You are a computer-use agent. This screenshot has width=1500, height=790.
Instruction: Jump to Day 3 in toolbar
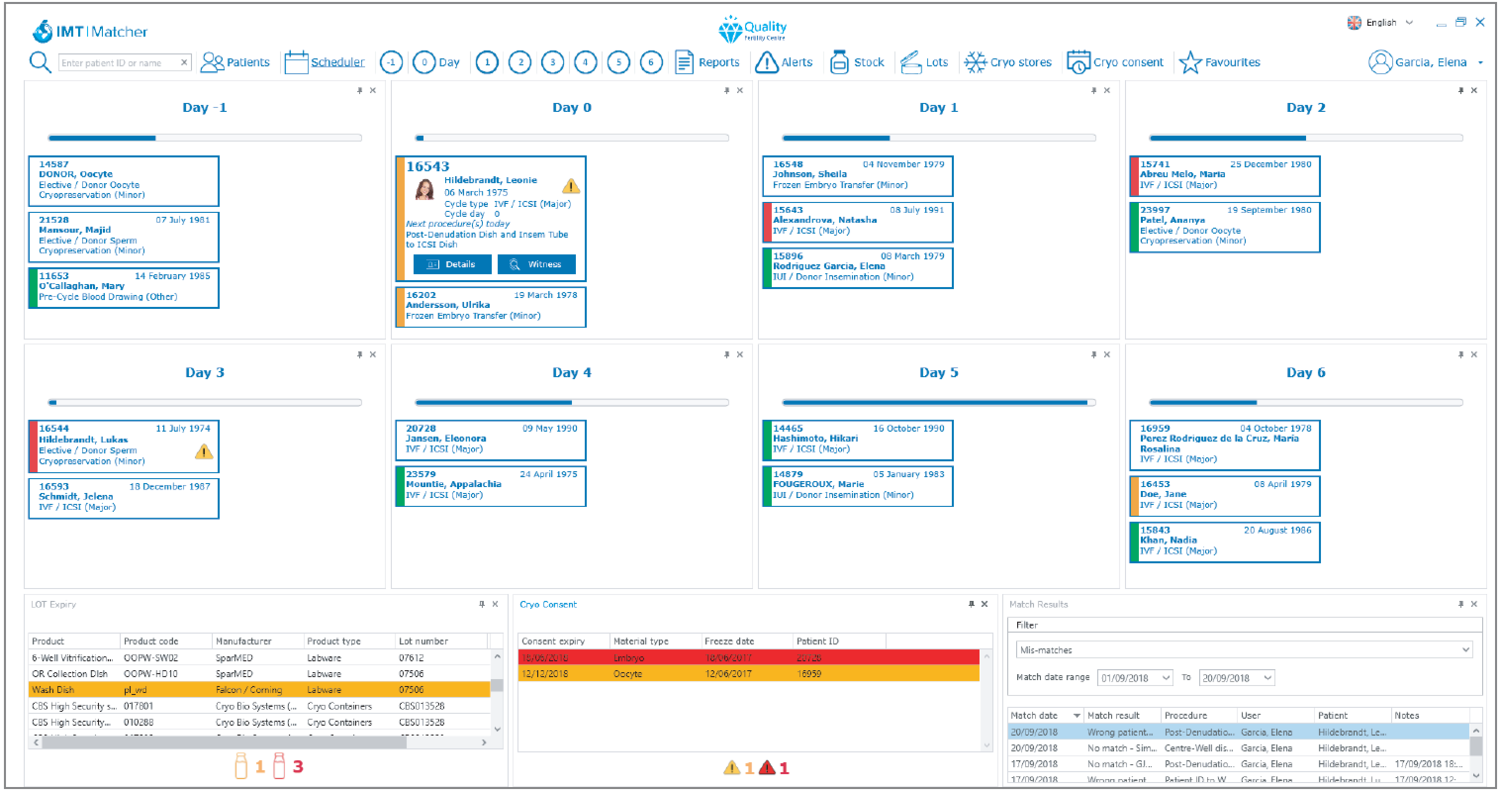click(553, 62)
